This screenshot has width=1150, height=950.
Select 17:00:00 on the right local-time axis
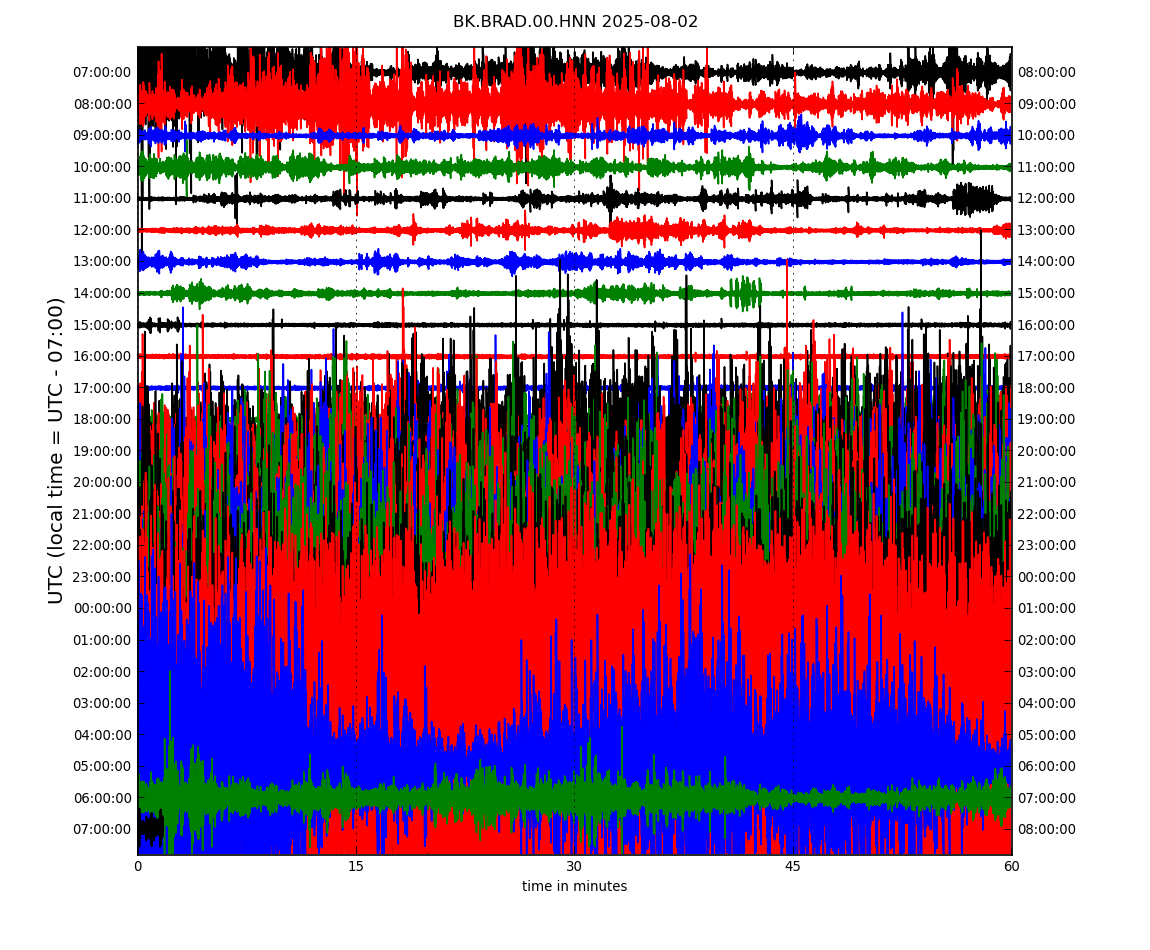1047,357
